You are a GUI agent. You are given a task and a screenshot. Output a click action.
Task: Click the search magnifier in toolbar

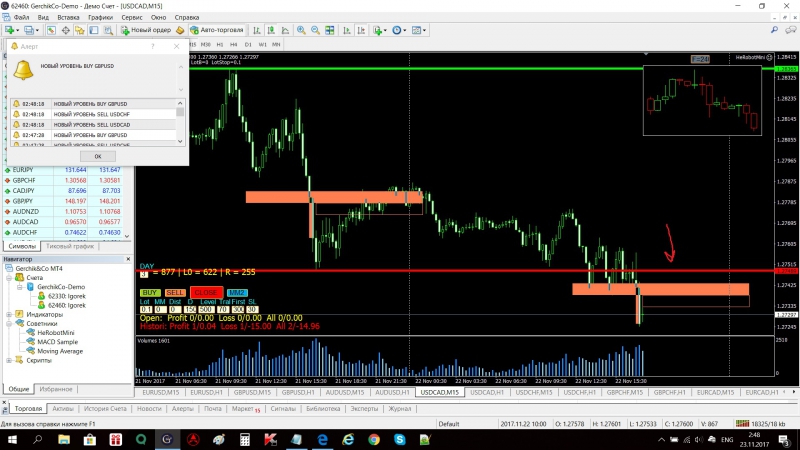pyautogui.click(x=774, y=30)
